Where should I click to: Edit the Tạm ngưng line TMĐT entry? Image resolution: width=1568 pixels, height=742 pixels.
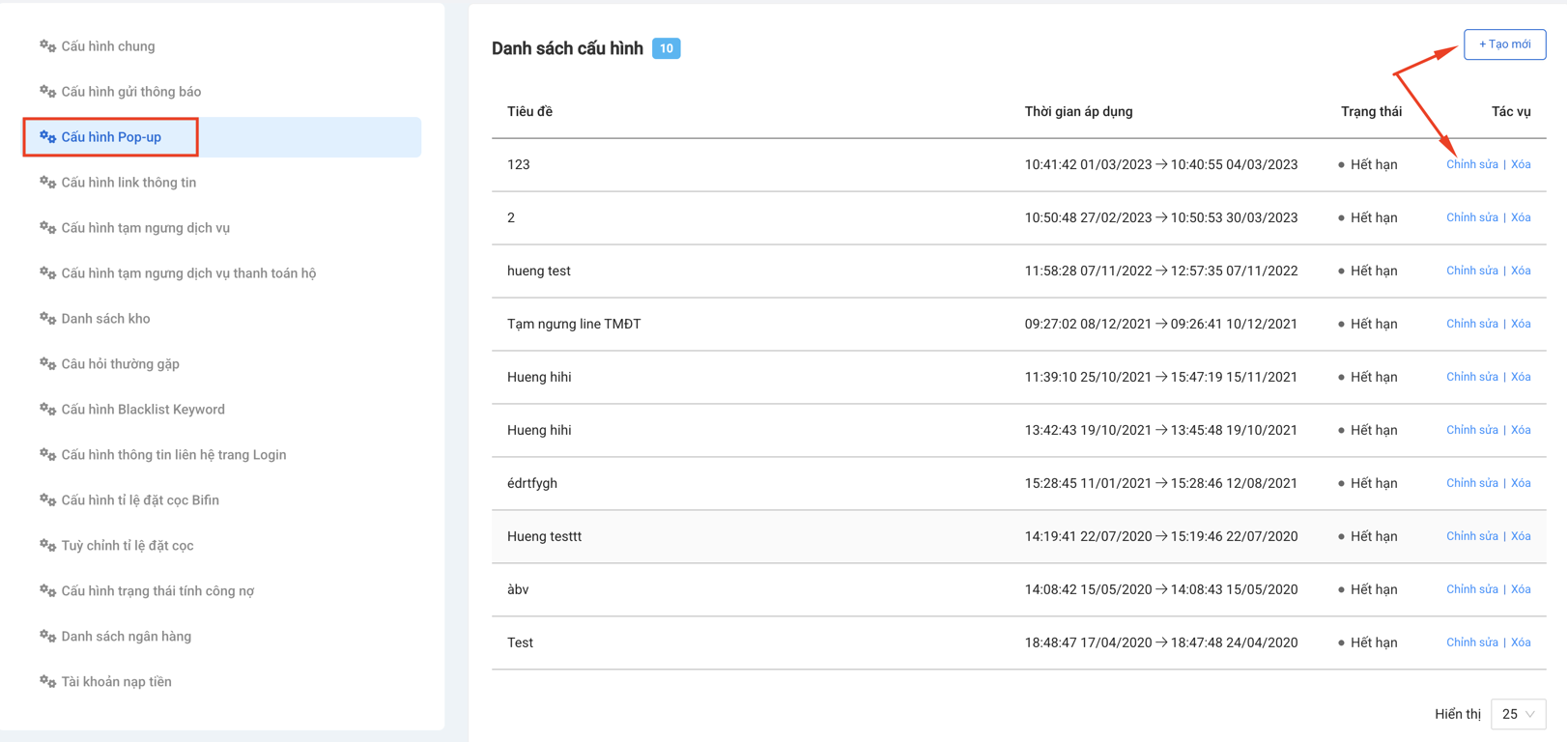pyautogui.click(x=1471, y=324)
